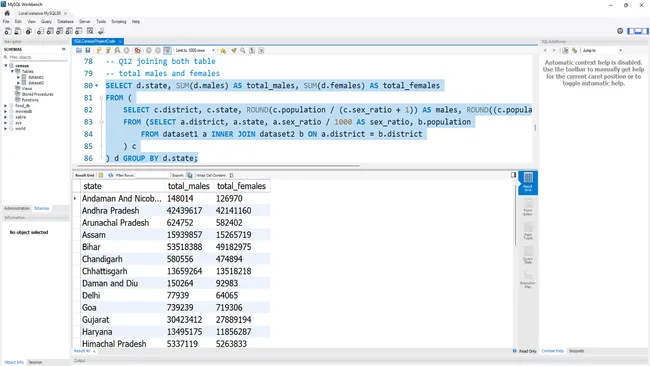Create a new SQL tab icon
650x366 pixels.
coord(8,31)
